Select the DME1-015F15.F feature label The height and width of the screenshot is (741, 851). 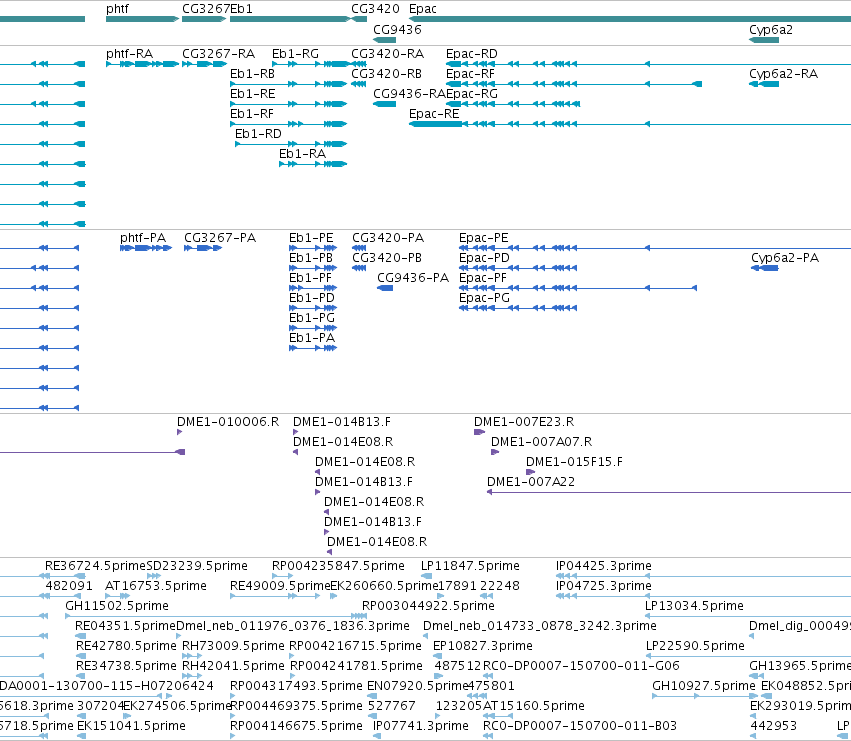[574, 462]
